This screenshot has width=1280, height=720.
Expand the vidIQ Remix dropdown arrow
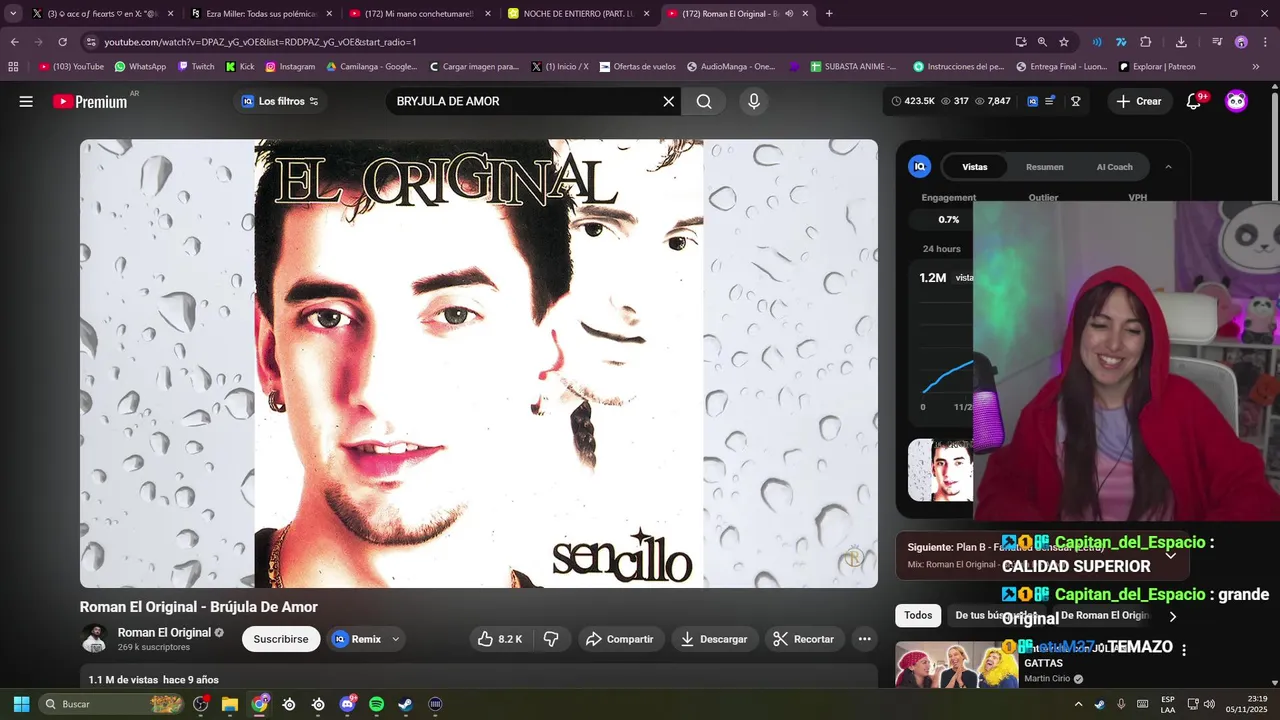tap(396, 639)
